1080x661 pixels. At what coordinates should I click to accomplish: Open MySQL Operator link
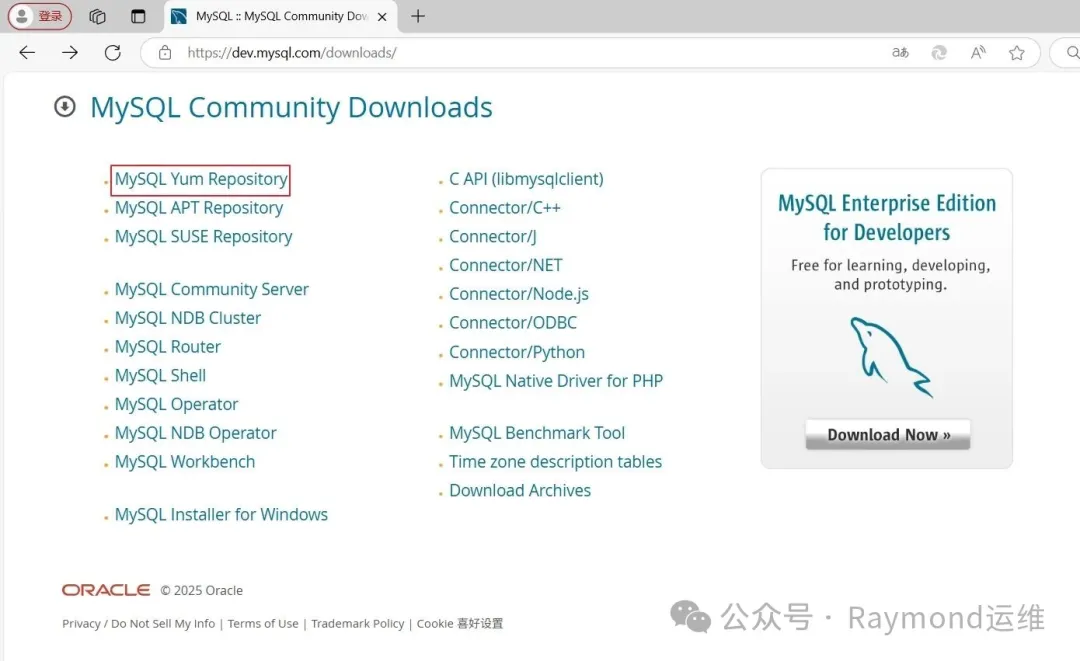coord(176,404)
